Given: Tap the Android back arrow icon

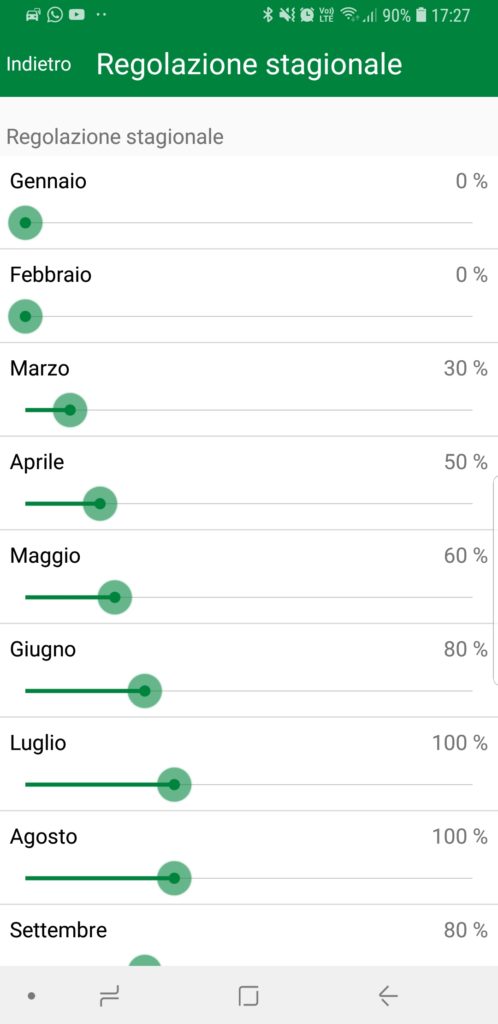Looking at the screenshot, I should point(388,995).
